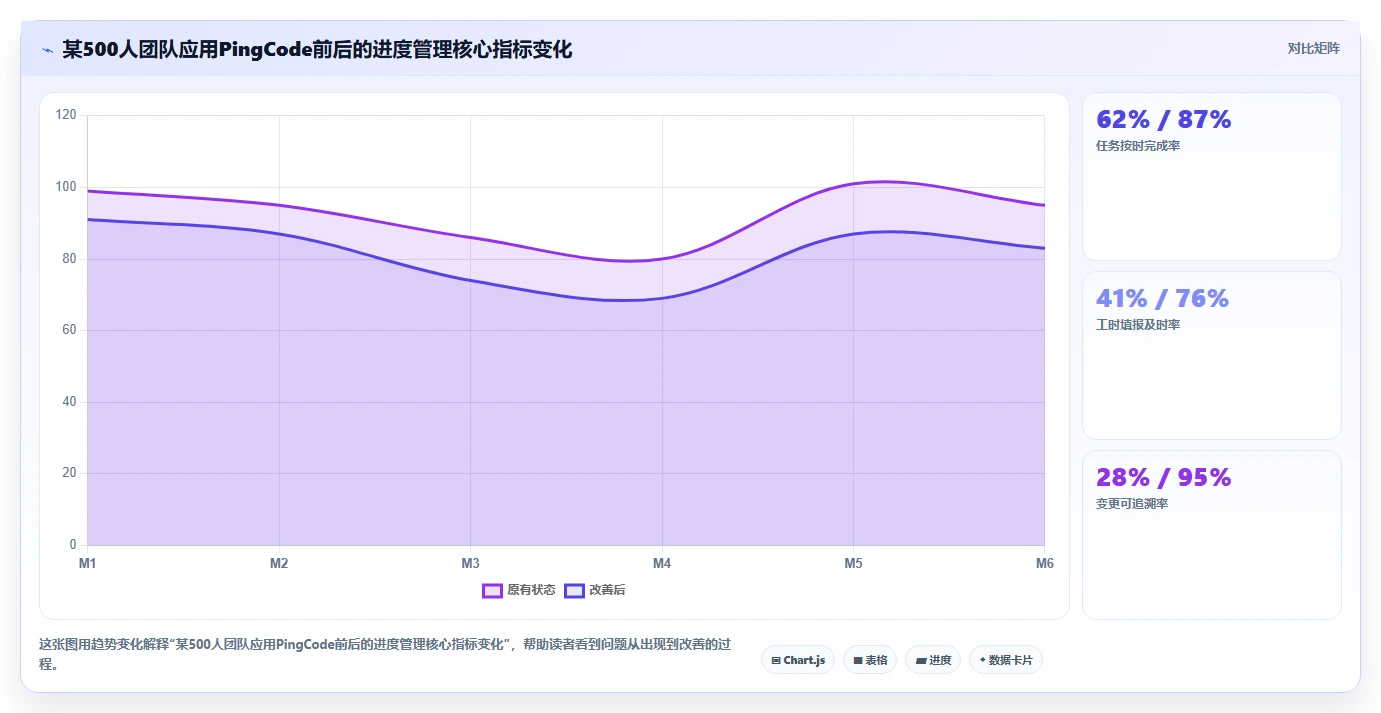Select the 41% / 76% value
The height and width of the screenshot is (713, 1381).
tap(1162, 298)
